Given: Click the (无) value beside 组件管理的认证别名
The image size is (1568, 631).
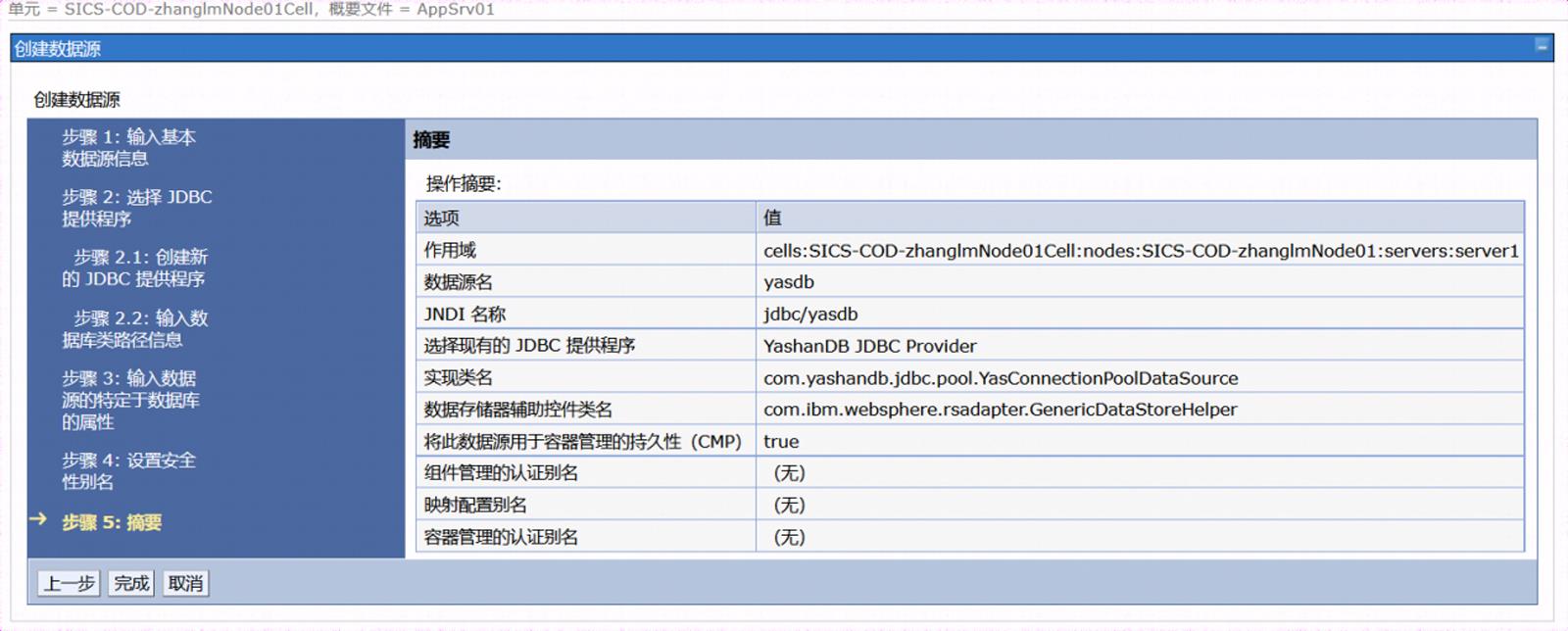Looking at the screenshot, I should (x=789, y=473).
